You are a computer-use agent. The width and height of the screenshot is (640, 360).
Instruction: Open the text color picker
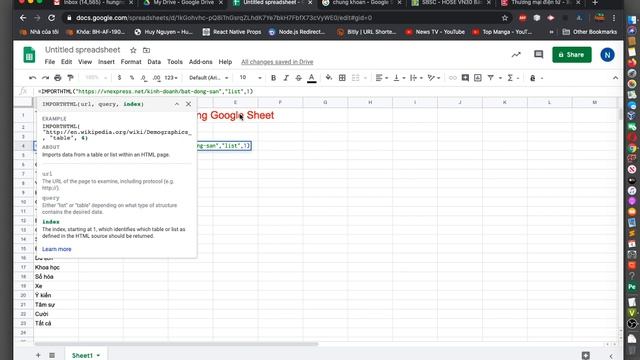pos(311,78)
